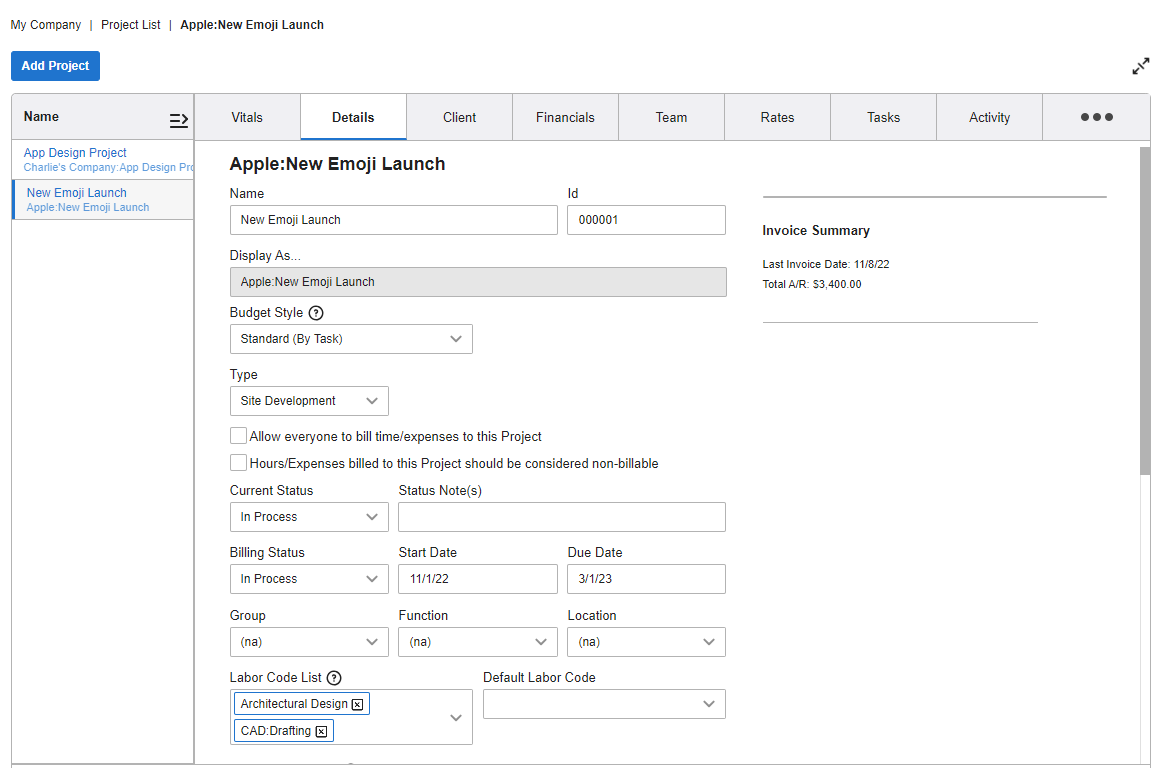The width and height of the screenshot is (1176, 768).
Task: Switch to the Financials tab
Action: [x=565, y=116]
